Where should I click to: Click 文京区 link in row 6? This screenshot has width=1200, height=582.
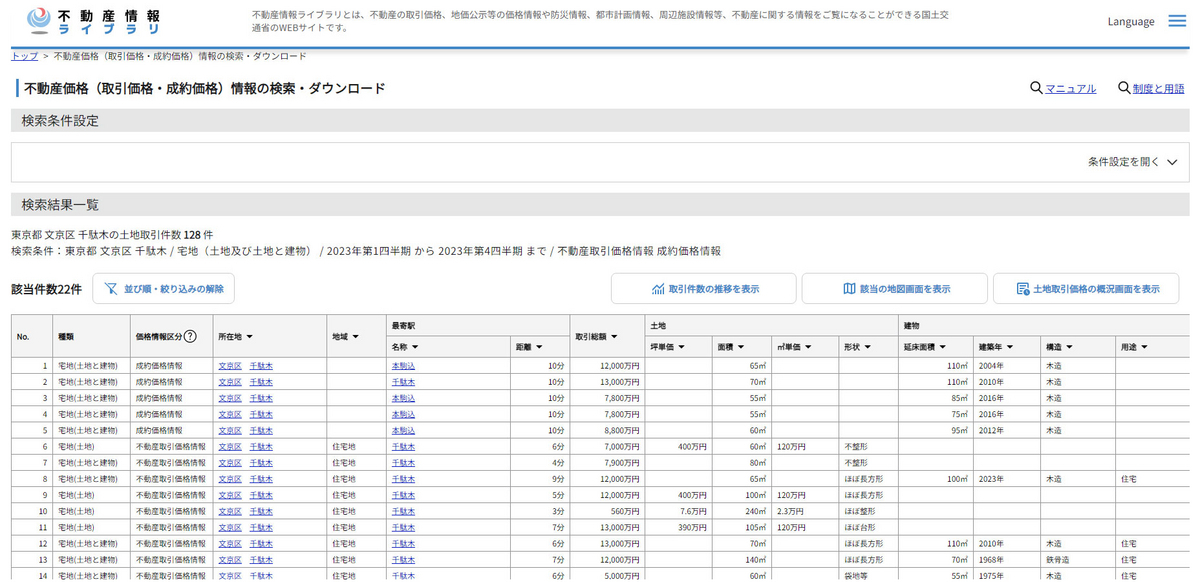(230, 447)
